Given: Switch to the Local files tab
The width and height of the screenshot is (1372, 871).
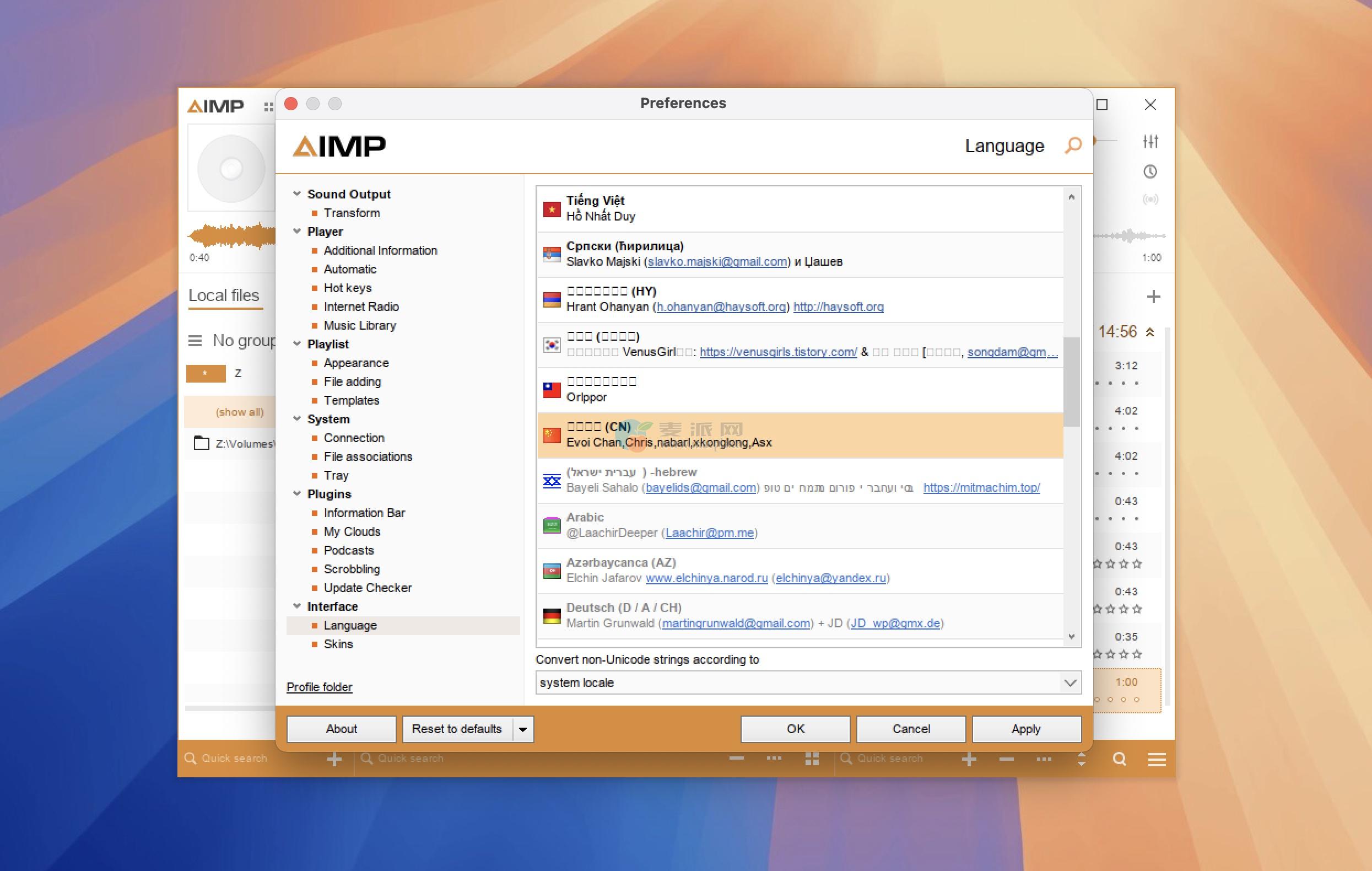Looking at the screenshot, I should [x=224, y=295].
